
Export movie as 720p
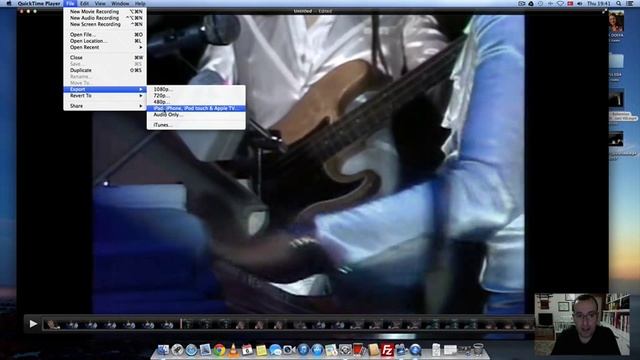click(196, 96)
